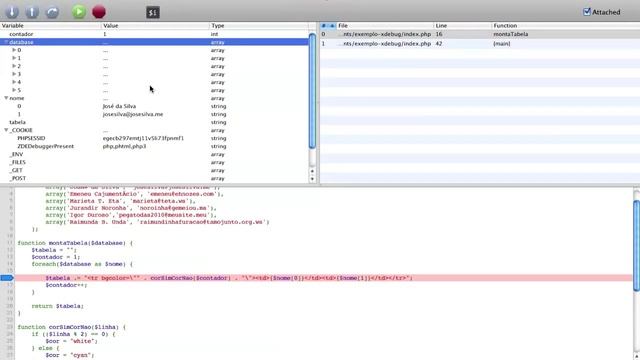This screenshot has height=360, width=640.
Task: Select the _POST variable row
Action: tap(154, 178)
